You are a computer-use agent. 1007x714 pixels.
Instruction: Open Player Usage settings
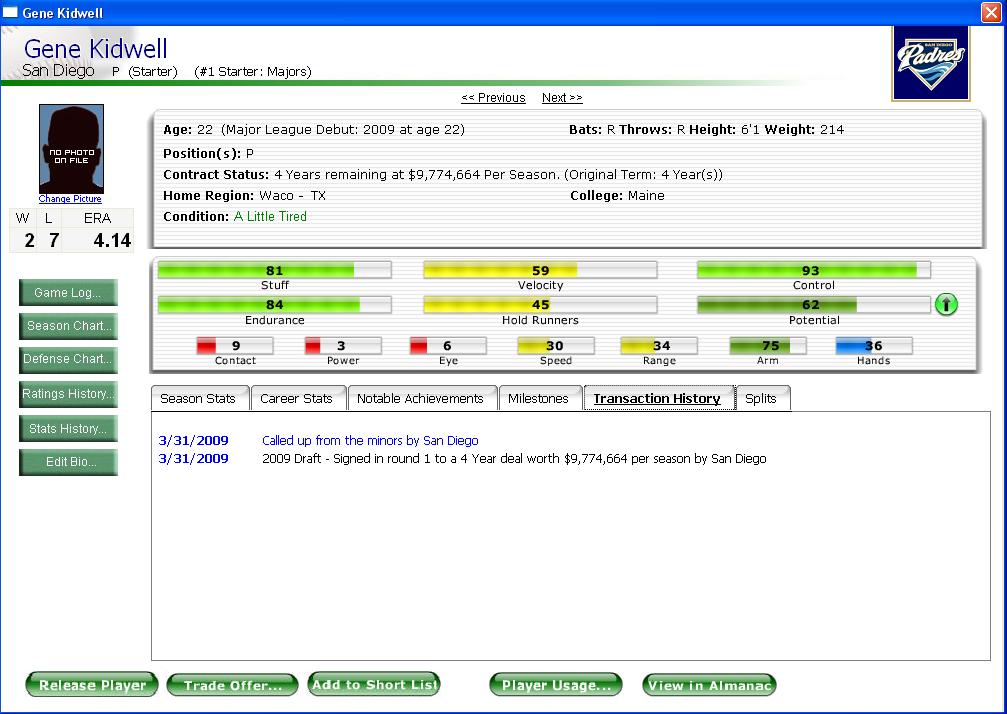tap(556, 684)
